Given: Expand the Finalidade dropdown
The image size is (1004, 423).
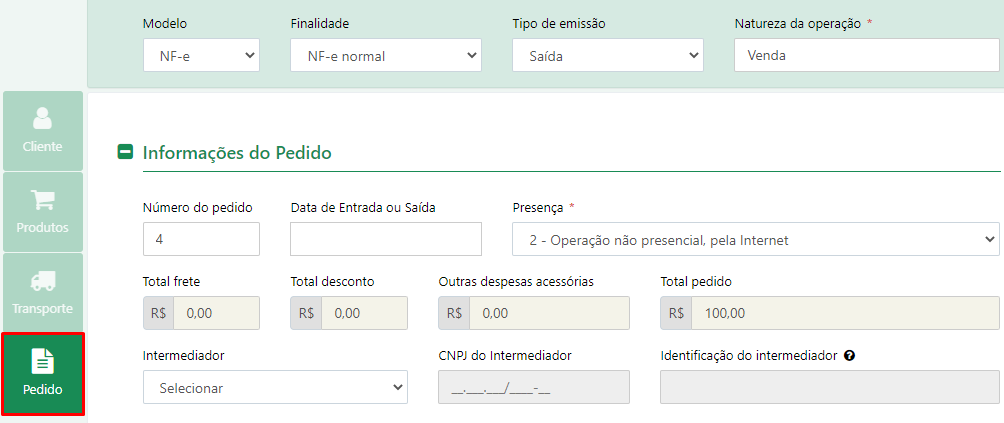Looking at the screenshot, I should pyautogui.click(x=385, y=56).
